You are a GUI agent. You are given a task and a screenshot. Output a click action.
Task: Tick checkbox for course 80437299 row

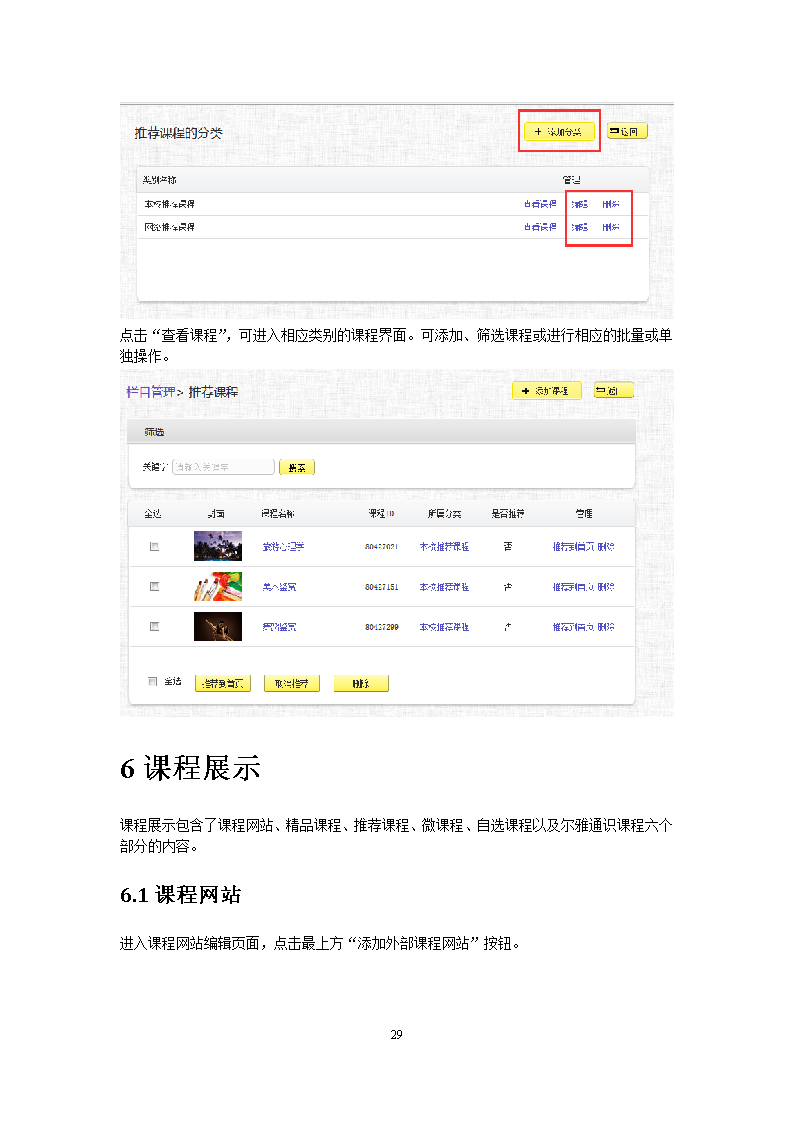(x=154, y=627)
